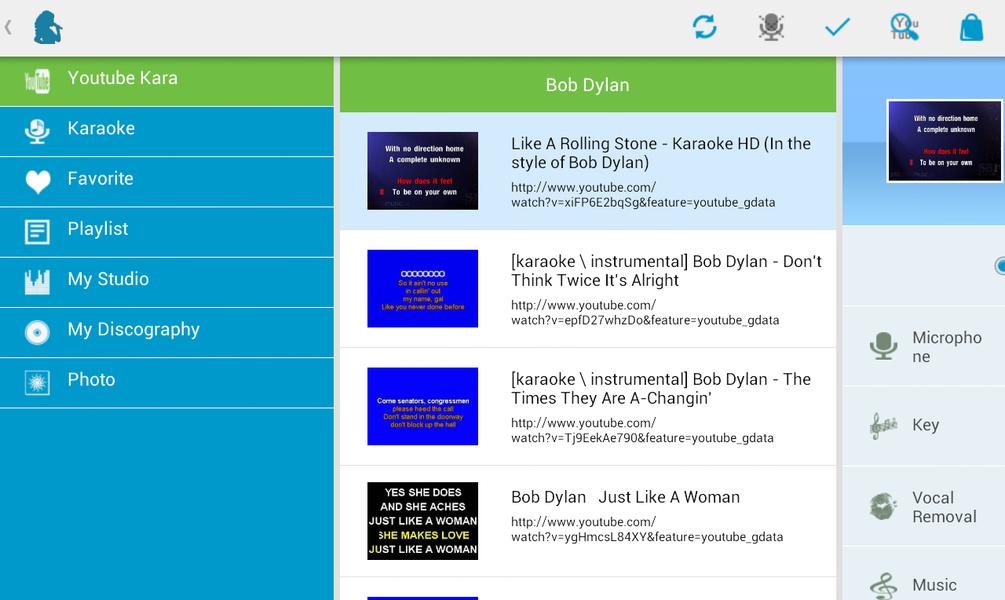Image resolution: width=1005 pixels, height=600 pixels.
Task: Open Don't Think Twice It's Alright thumbnail
Action: point(422,288)
